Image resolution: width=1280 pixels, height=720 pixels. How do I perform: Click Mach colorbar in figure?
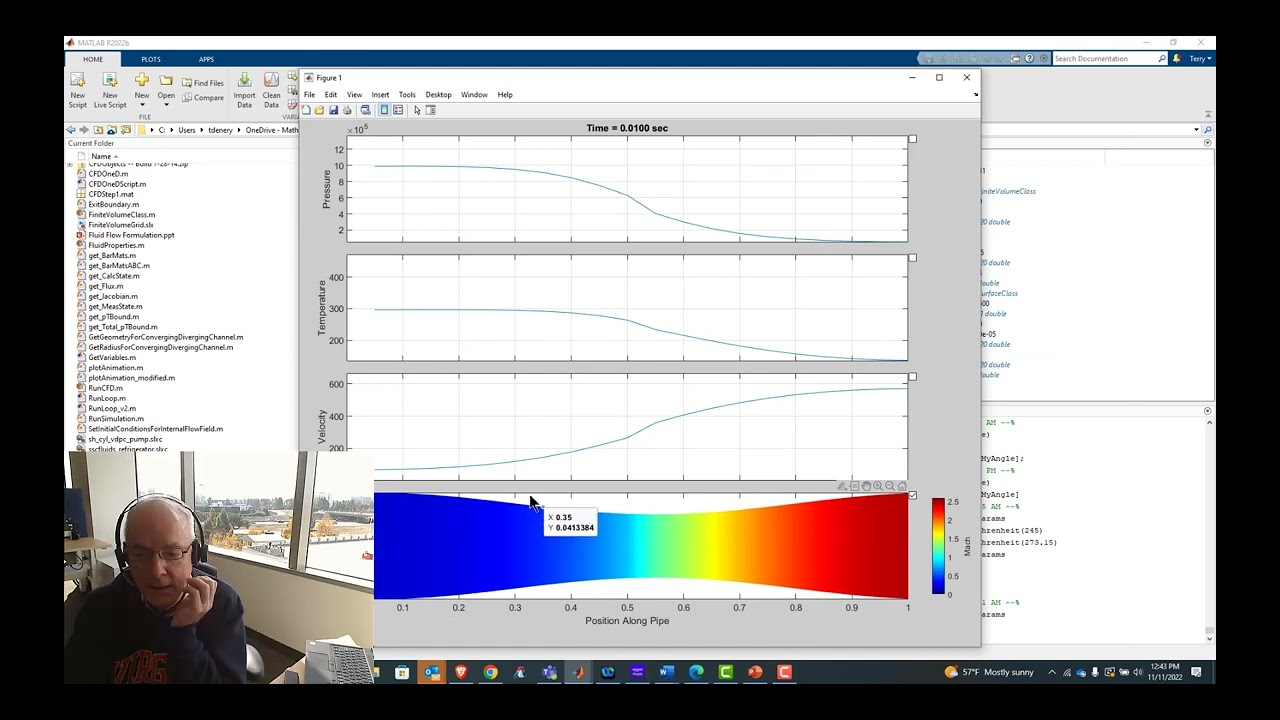(938, 547)
